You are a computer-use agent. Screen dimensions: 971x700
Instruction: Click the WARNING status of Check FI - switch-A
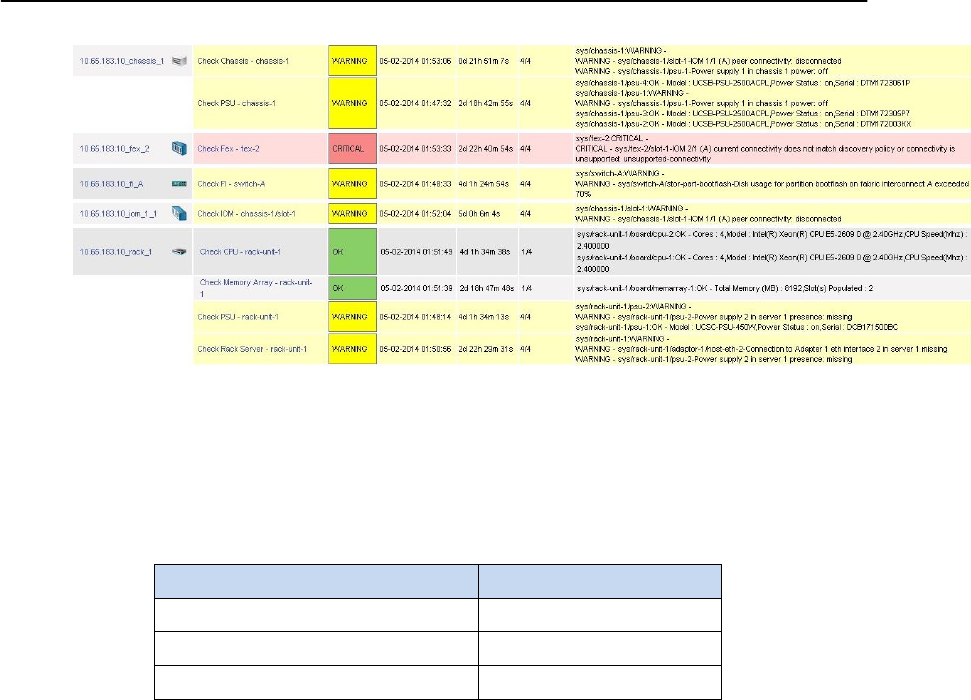(352, 184)
